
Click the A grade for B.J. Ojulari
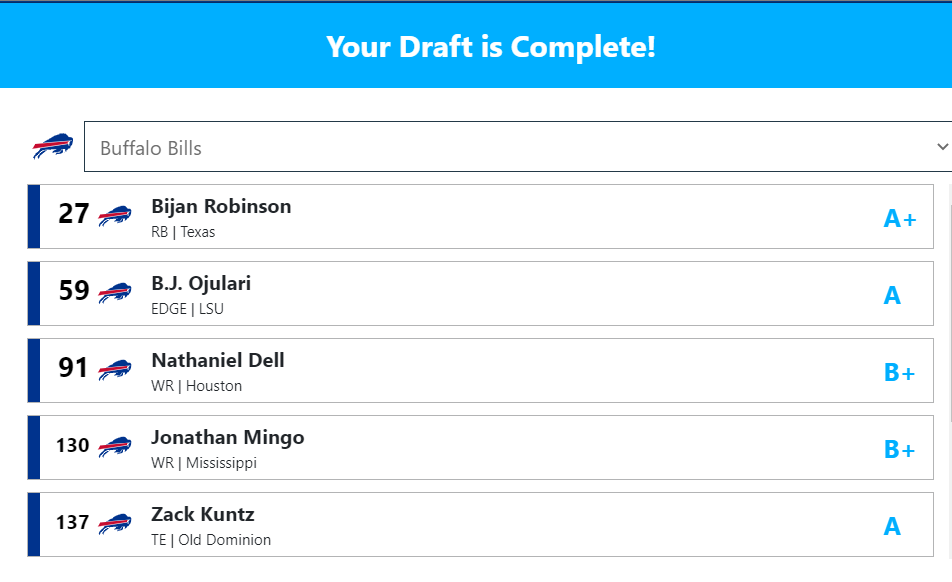892,296
